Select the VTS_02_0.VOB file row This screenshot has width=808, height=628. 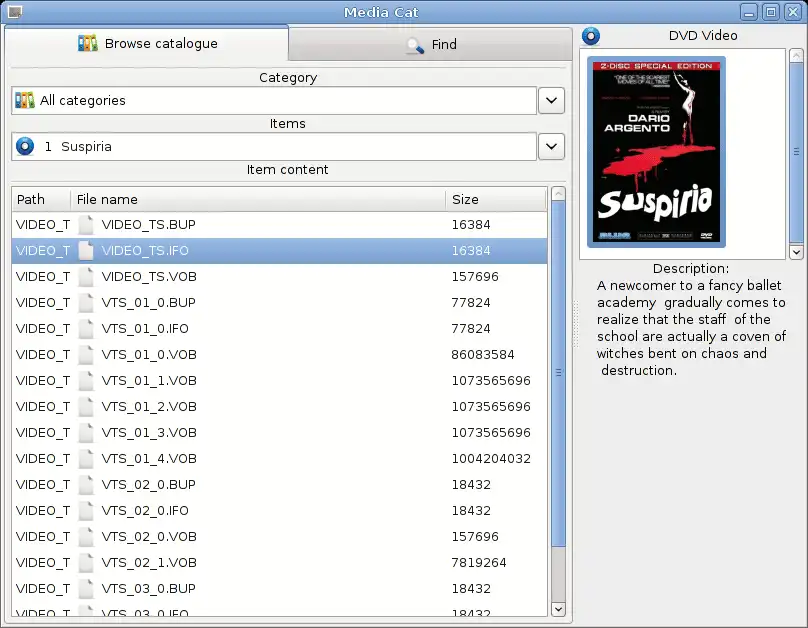[x=279, y=537]
